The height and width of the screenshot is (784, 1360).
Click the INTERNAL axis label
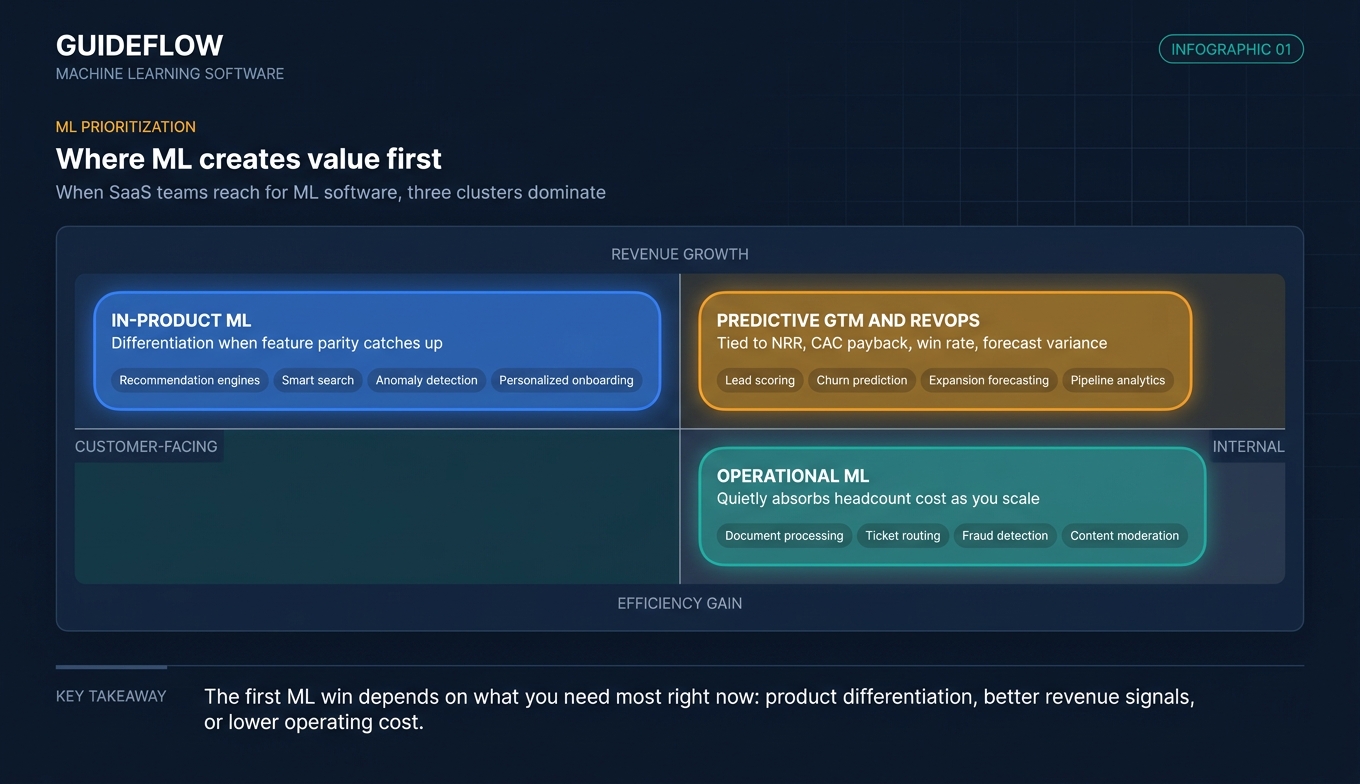tap(1248, 447)
